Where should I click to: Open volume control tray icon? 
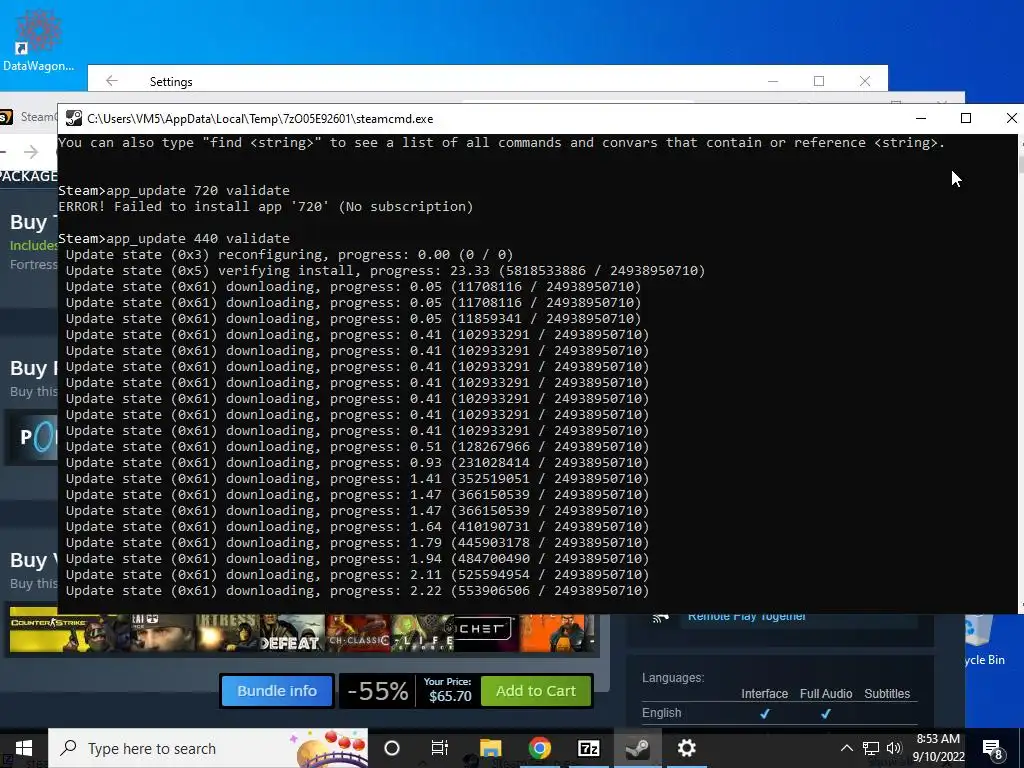(894, 748)
